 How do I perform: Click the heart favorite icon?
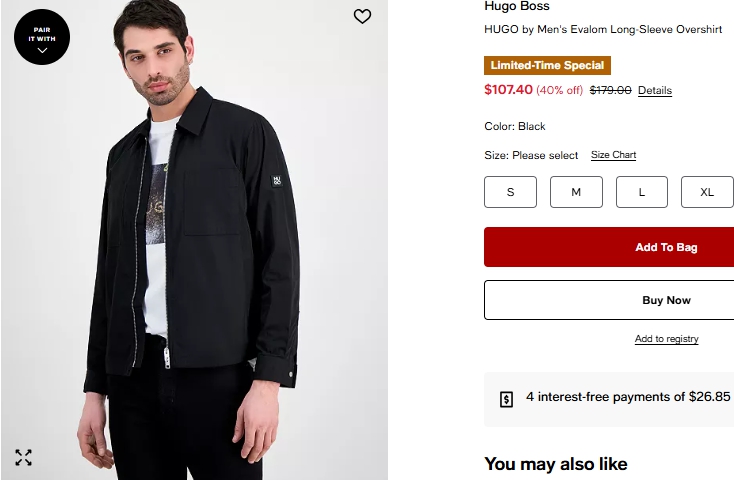(x=362, y=16)
